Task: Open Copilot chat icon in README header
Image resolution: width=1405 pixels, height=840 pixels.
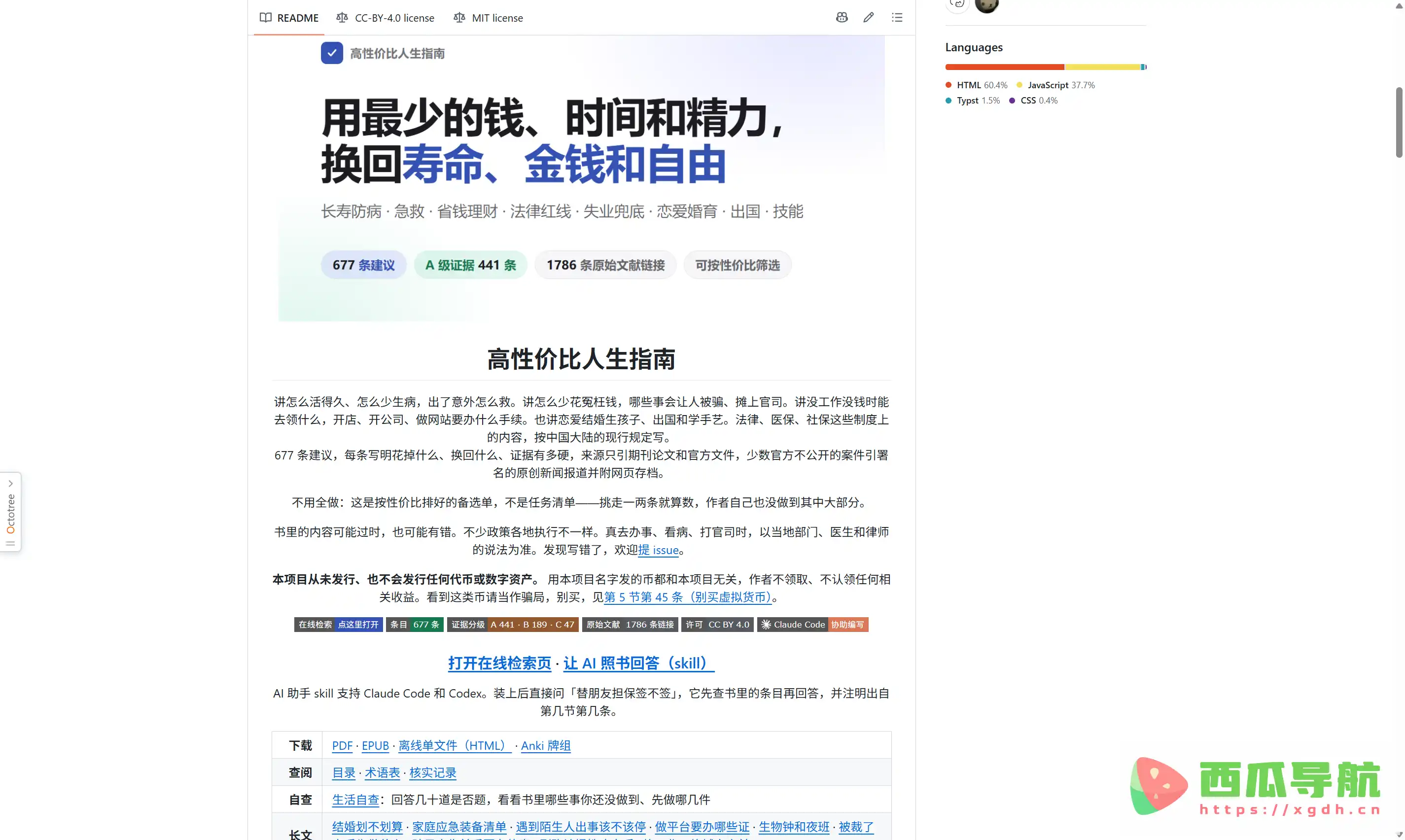Action: (x=842, y=18)
